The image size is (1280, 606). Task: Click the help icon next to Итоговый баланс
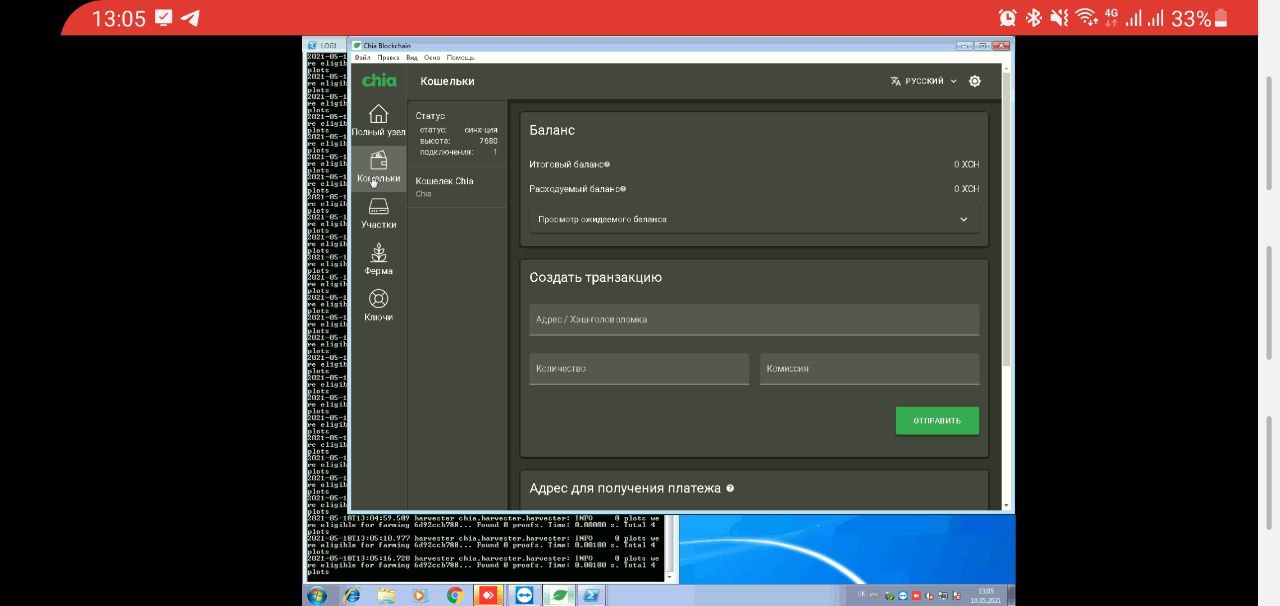607,164
